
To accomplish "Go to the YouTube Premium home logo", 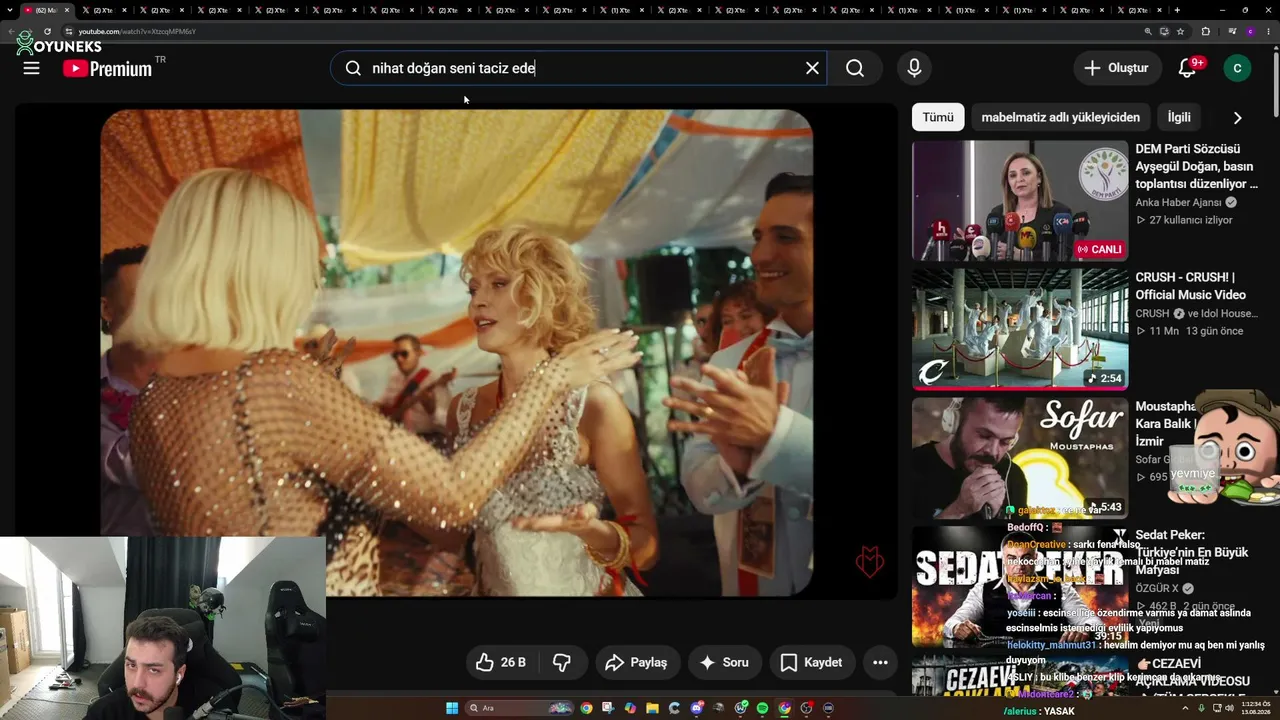I will click(108, 69).
